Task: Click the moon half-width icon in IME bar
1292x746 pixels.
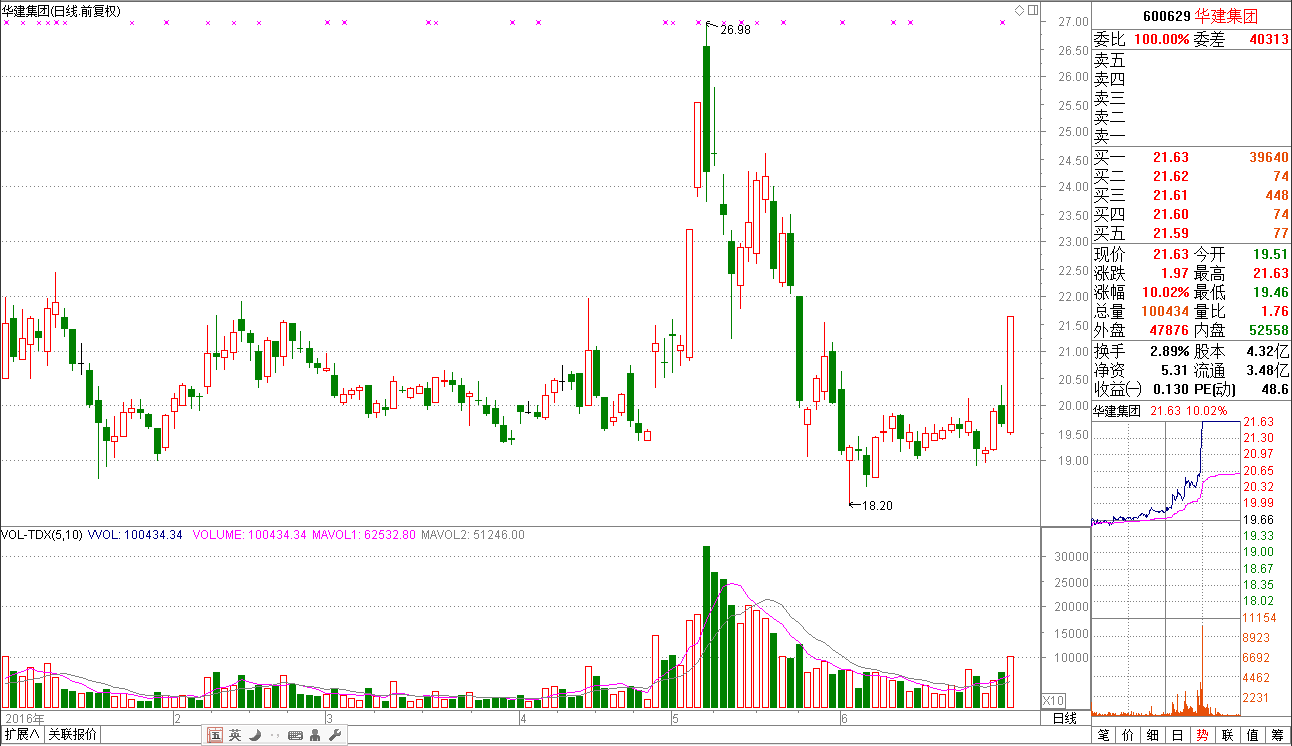Action: coord(255,735)
